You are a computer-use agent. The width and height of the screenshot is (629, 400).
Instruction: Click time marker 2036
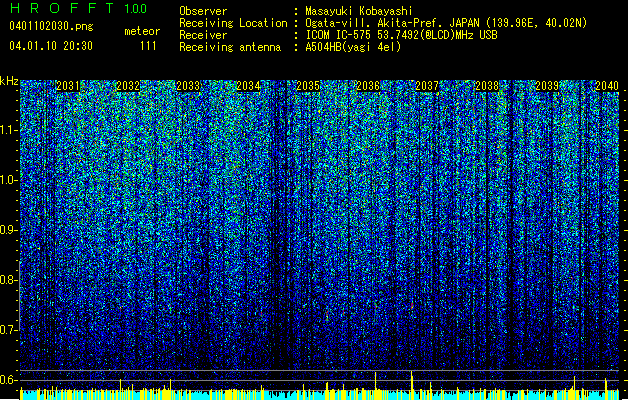tap(367, 86)
